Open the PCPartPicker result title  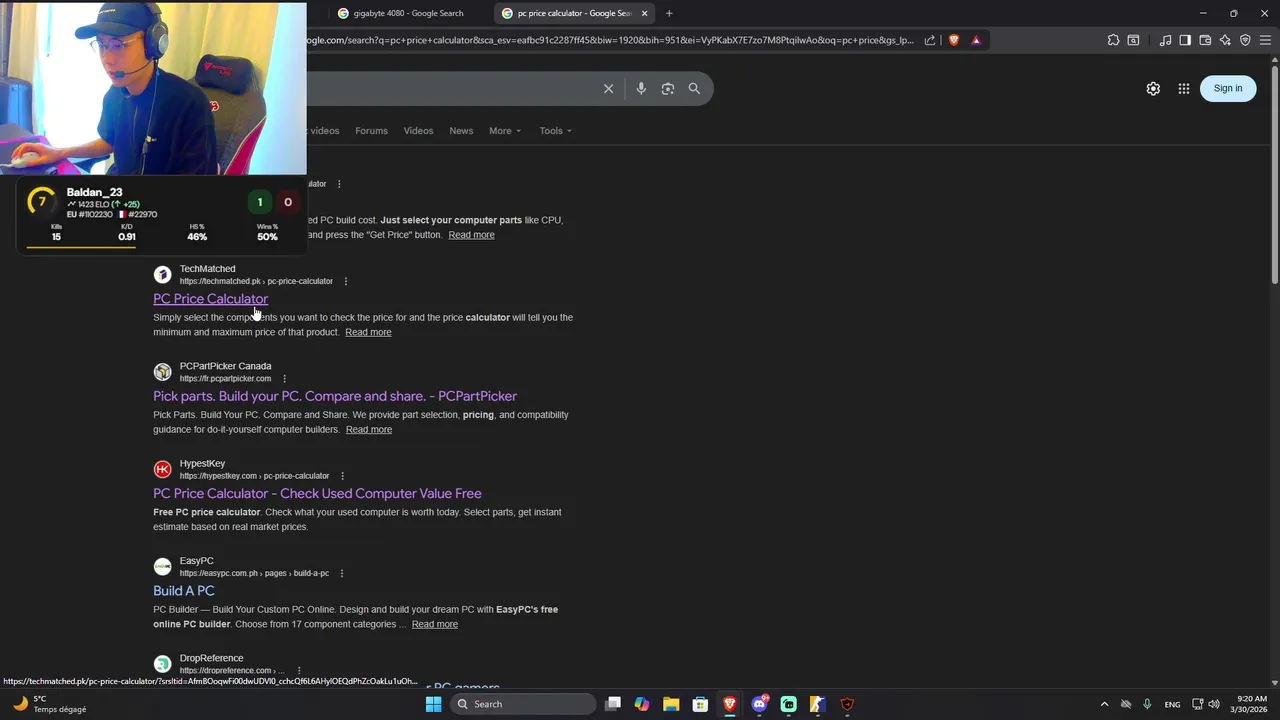[x=335, y=396]
